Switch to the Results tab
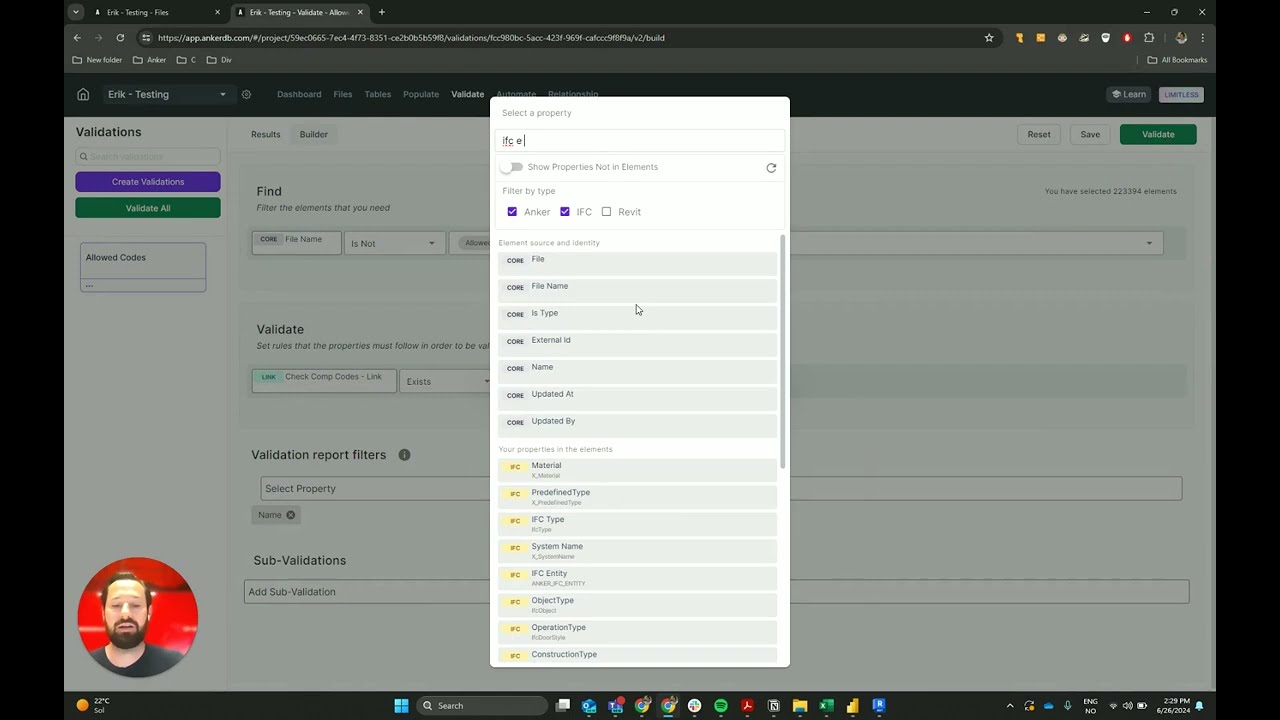The height and width of the screenshot is (720, 1280). [265, 134]
